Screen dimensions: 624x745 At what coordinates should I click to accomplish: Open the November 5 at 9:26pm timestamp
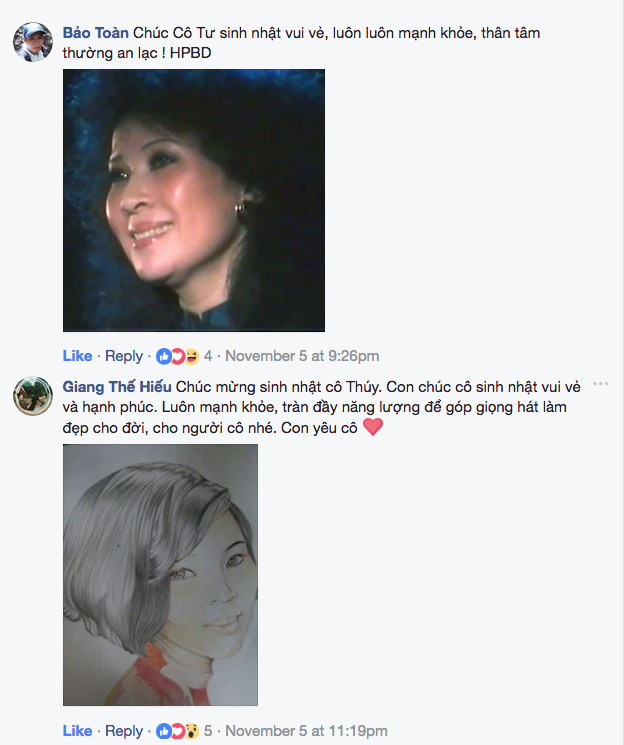point(302,356)
